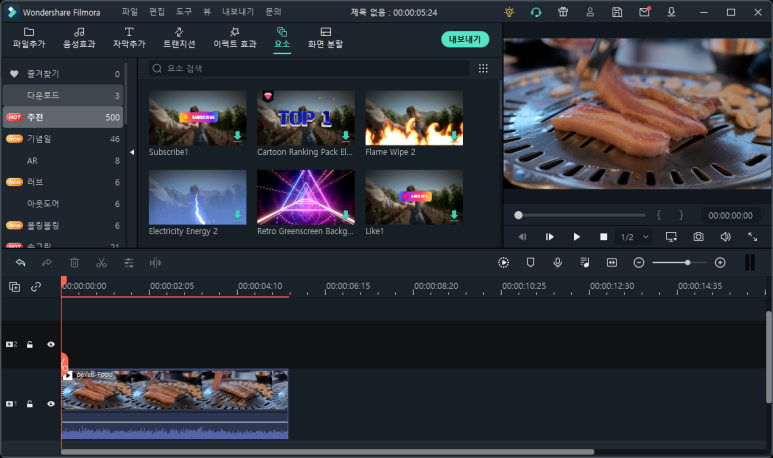773x458 pixels.
Task: Expand preview to fullscreen
Action: coord(752,237)
